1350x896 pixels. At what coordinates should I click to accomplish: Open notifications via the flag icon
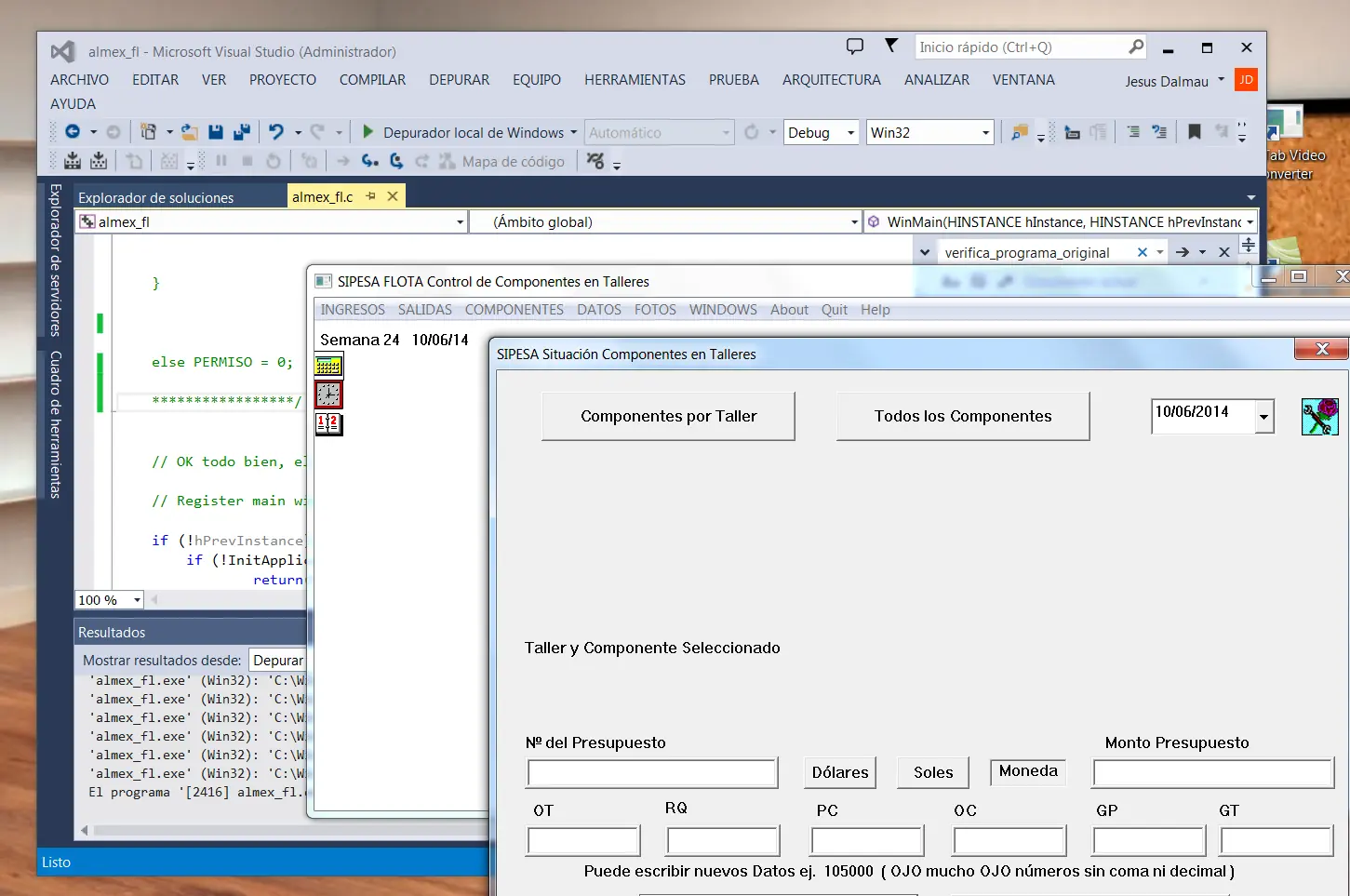[891, 46]
